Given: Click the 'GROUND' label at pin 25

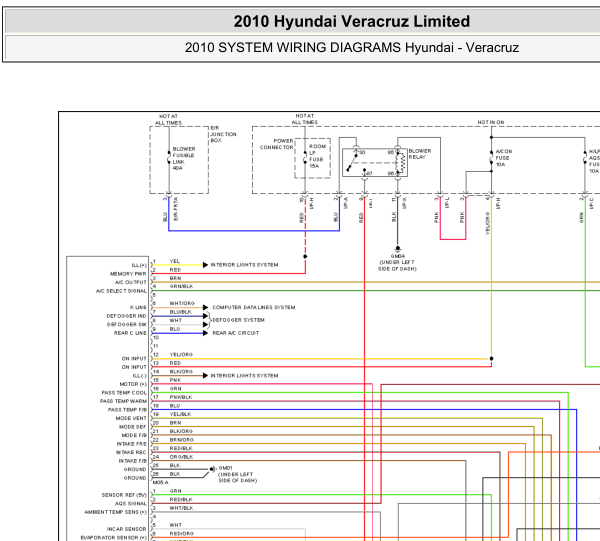Looking at the screenshot, I should point(135,469).
